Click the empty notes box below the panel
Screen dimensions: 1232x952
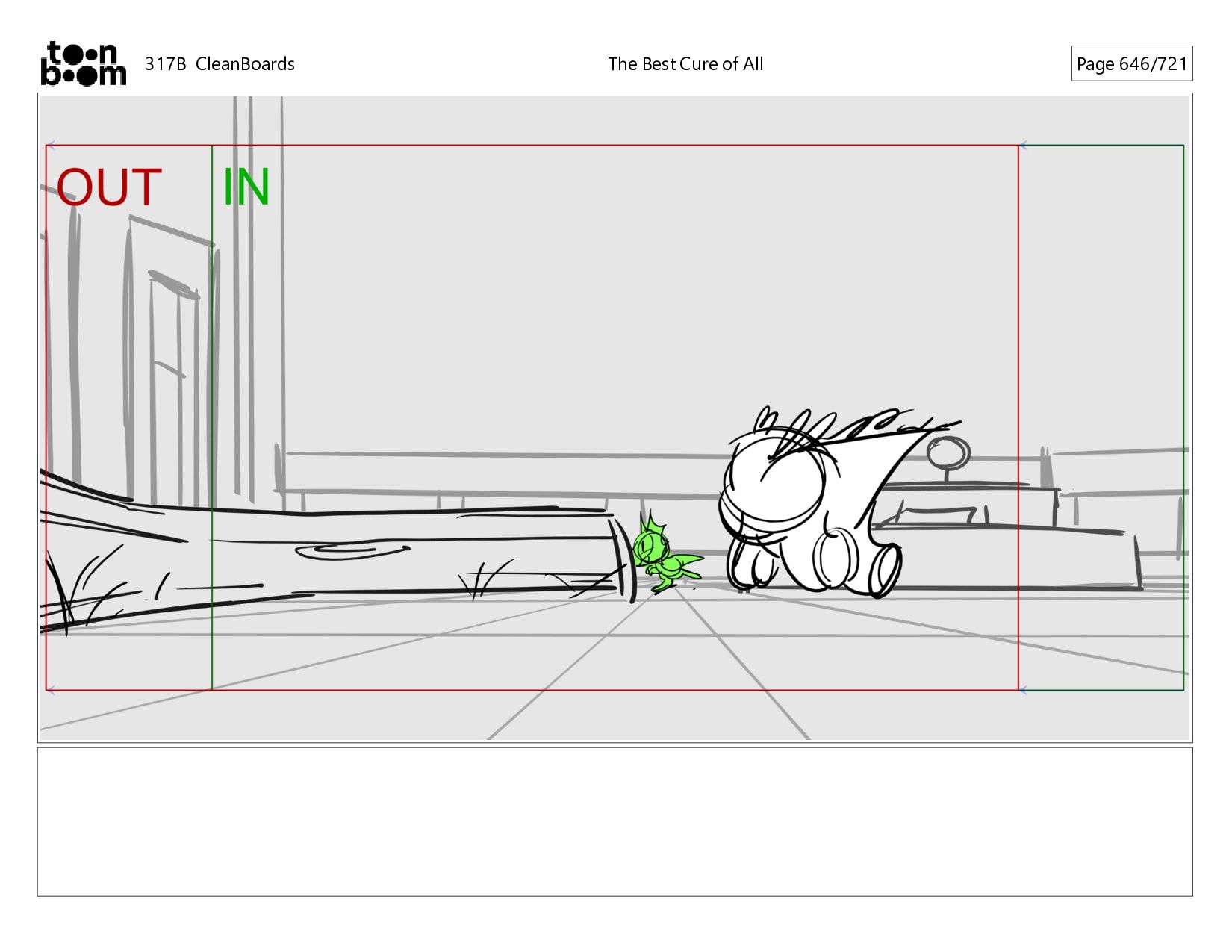615,821
